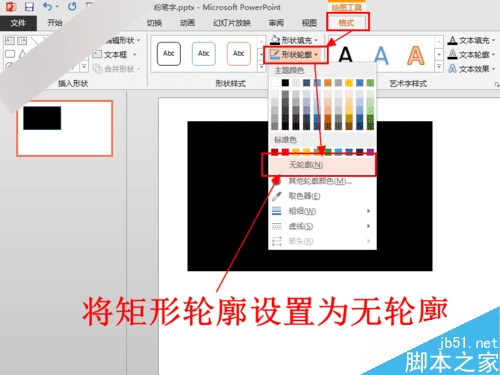This screenshot has width=500, height=375.
Task: Choose the orange outlined A WordArt style
Action: coord(416,55)
